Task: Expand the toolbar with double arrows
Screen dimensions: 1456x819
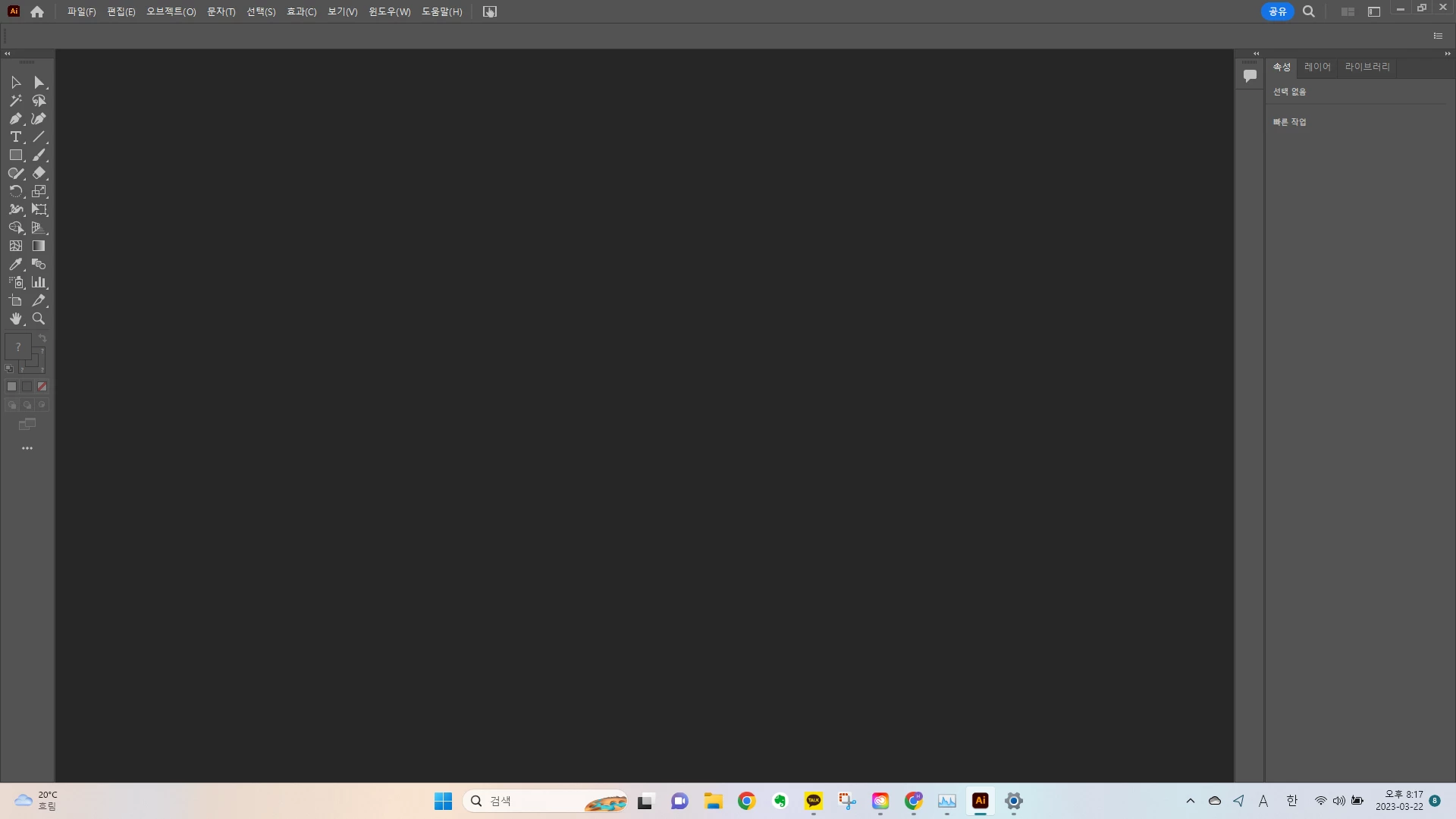Action: click(x=8, y=54)
